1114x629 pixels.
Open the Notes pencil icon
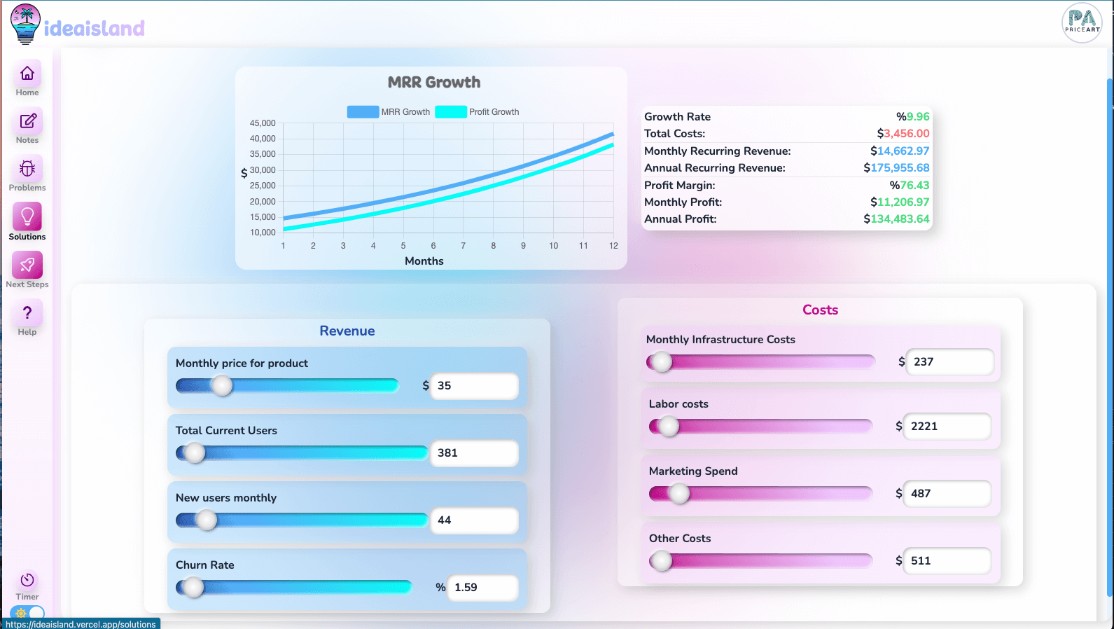27,122
